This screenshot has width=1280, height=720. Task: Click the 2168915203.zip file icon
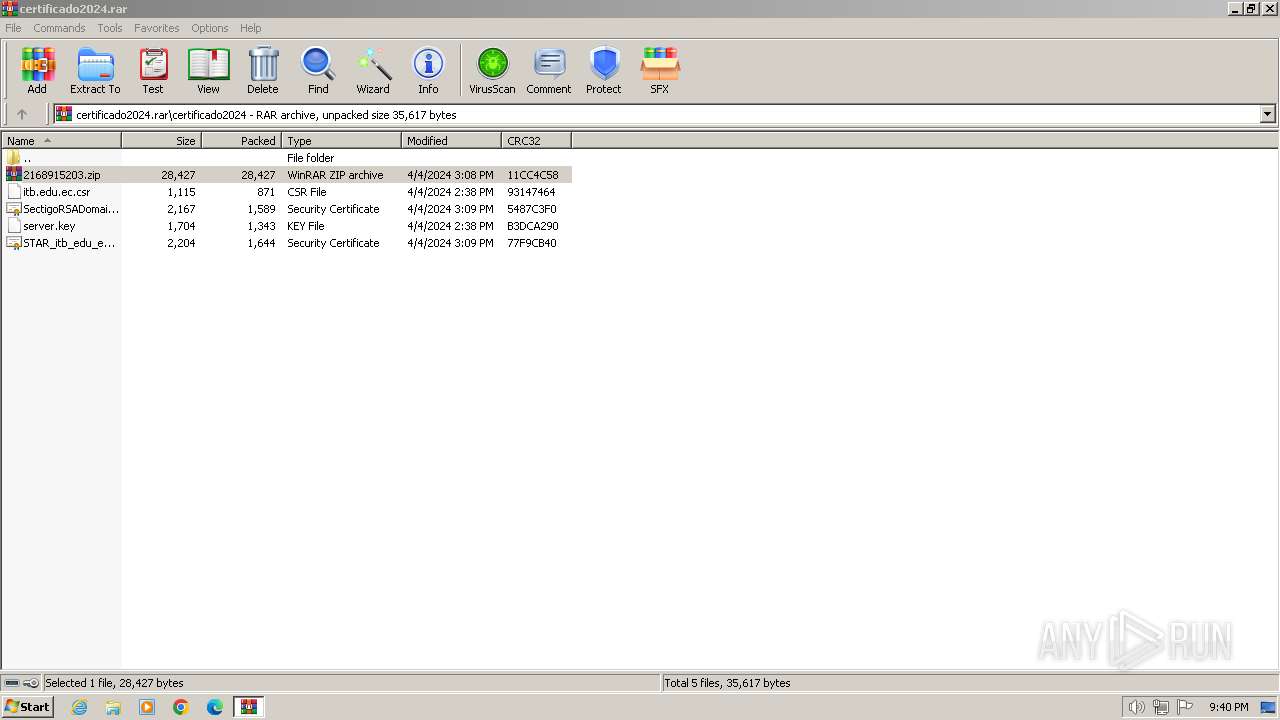(13, 175)
